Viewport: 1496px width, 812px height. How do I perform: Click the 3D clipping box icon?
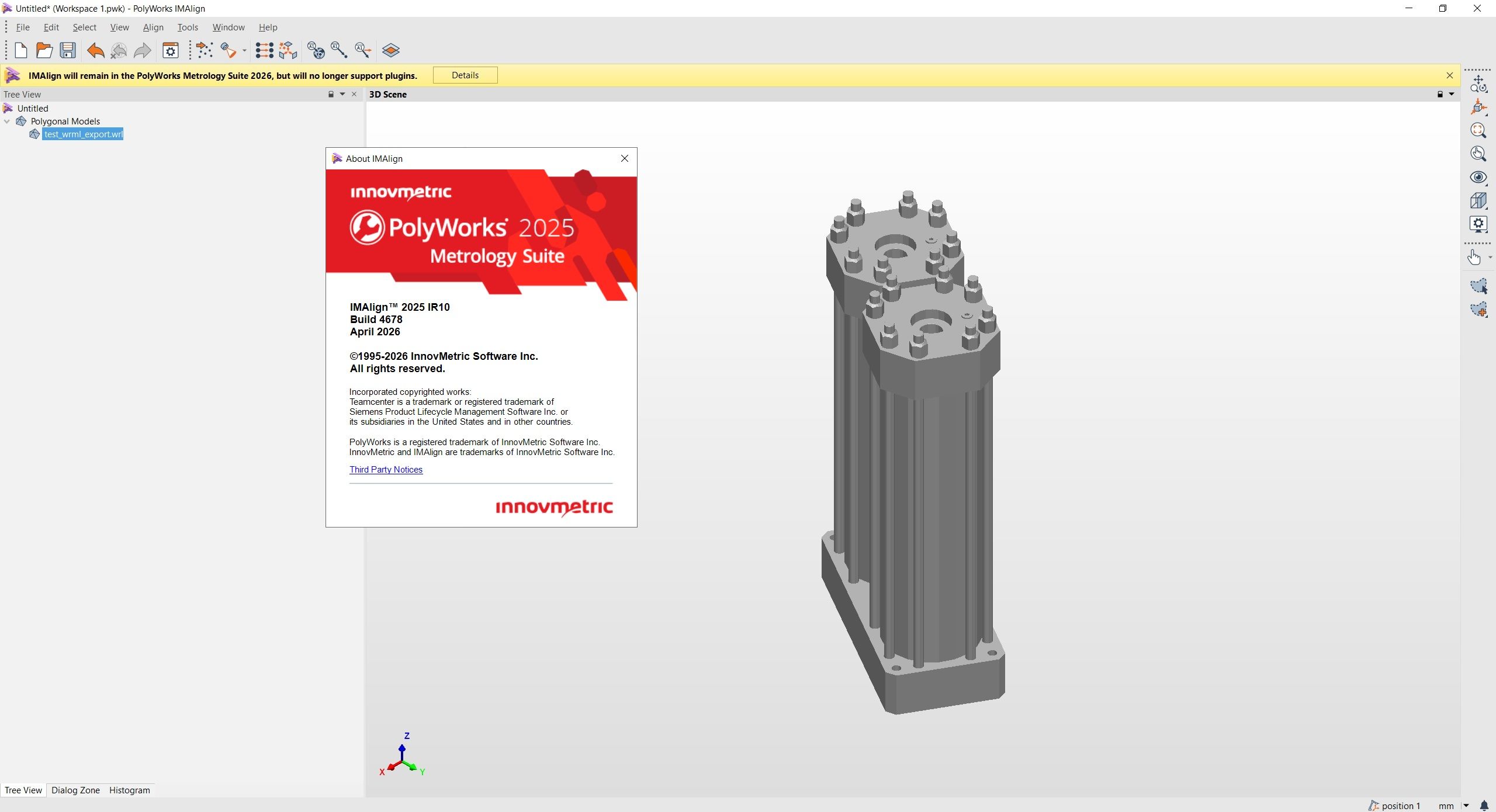[x=1478, y=201]
